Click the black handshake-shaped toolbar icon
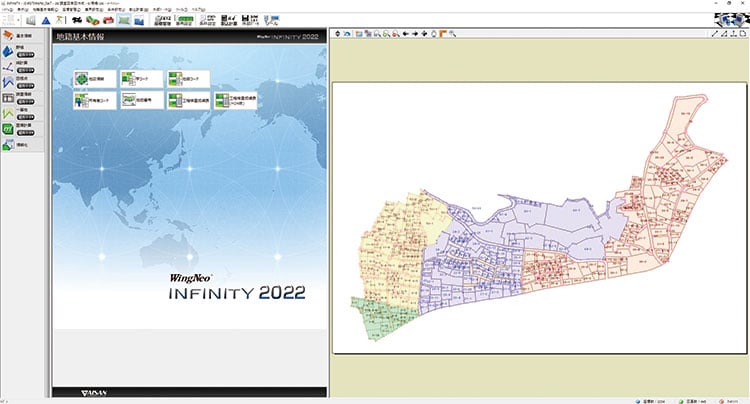The width and height of the screenshot is (750, 404). (77, 20)
